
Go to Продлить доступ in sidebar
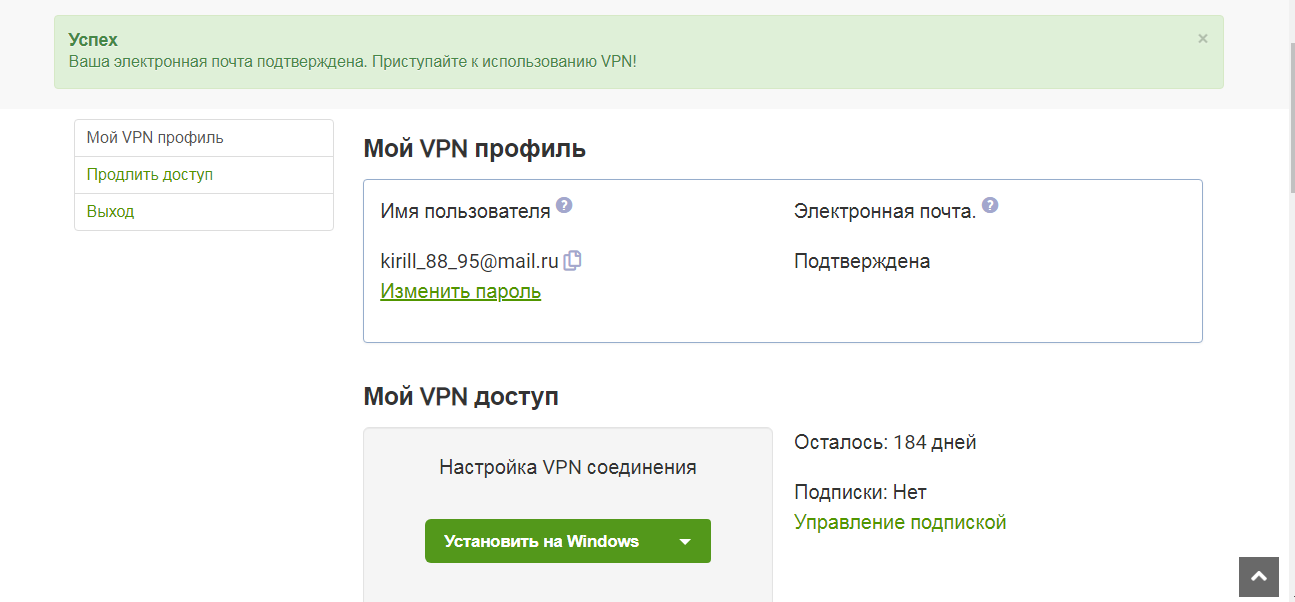click(x=150, y=175)
